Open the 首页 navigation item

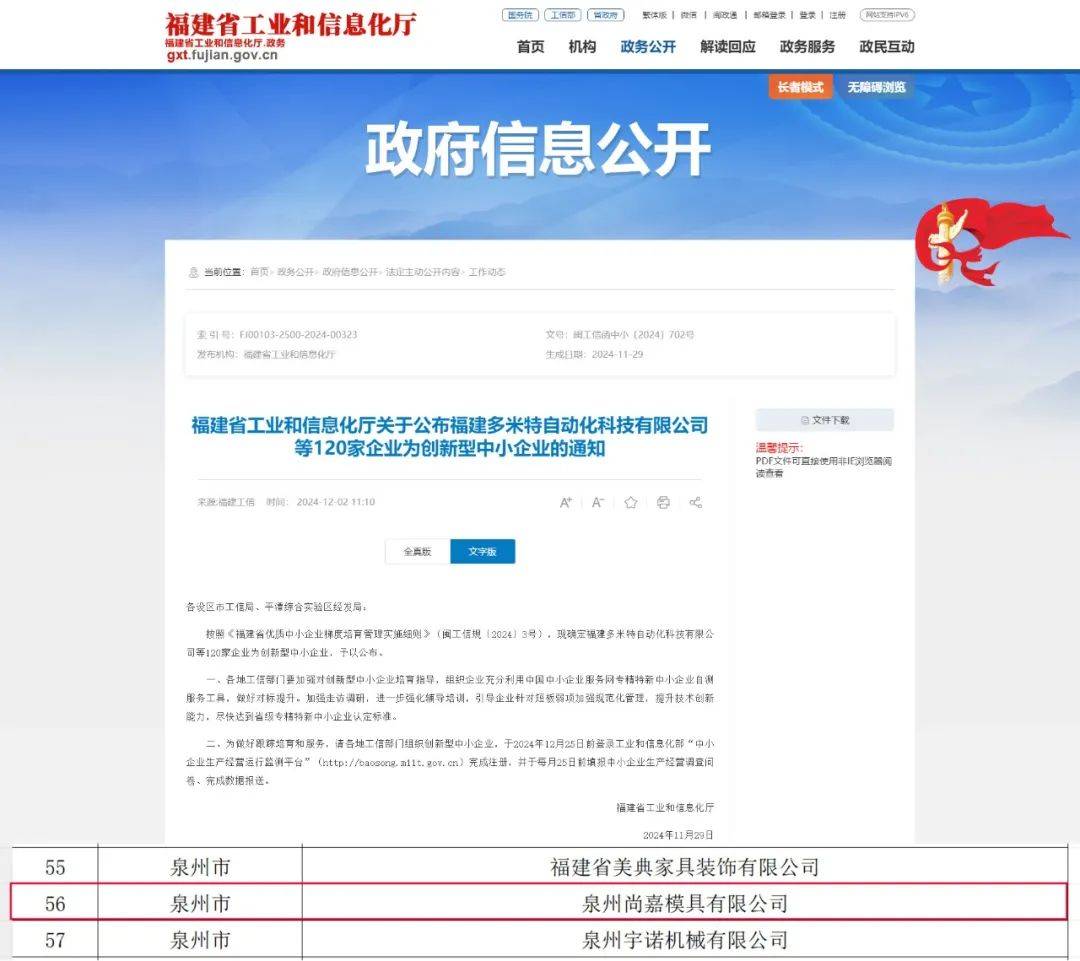[530, 47]
